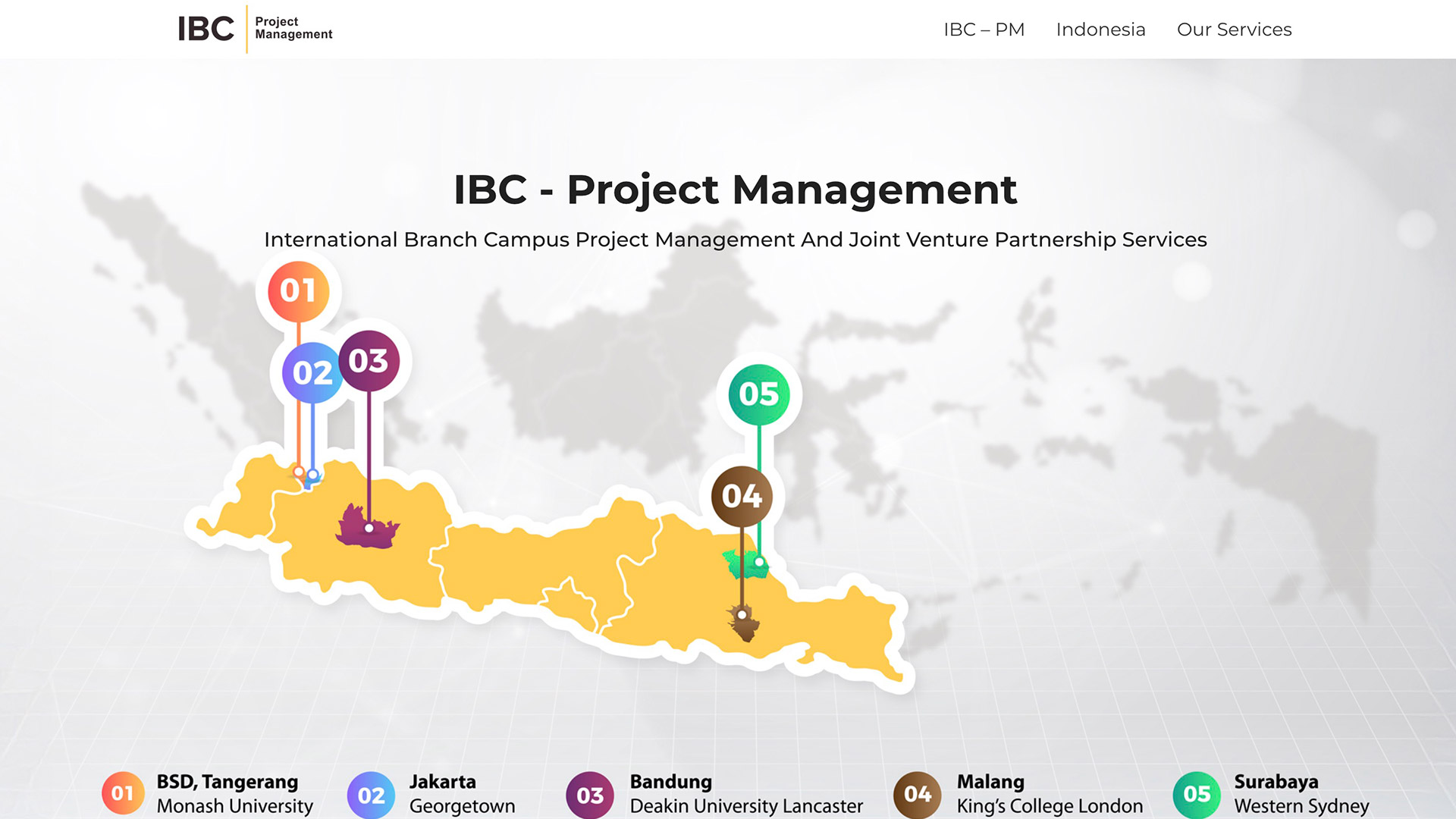Click the green 05 map pin

(759, 394)
